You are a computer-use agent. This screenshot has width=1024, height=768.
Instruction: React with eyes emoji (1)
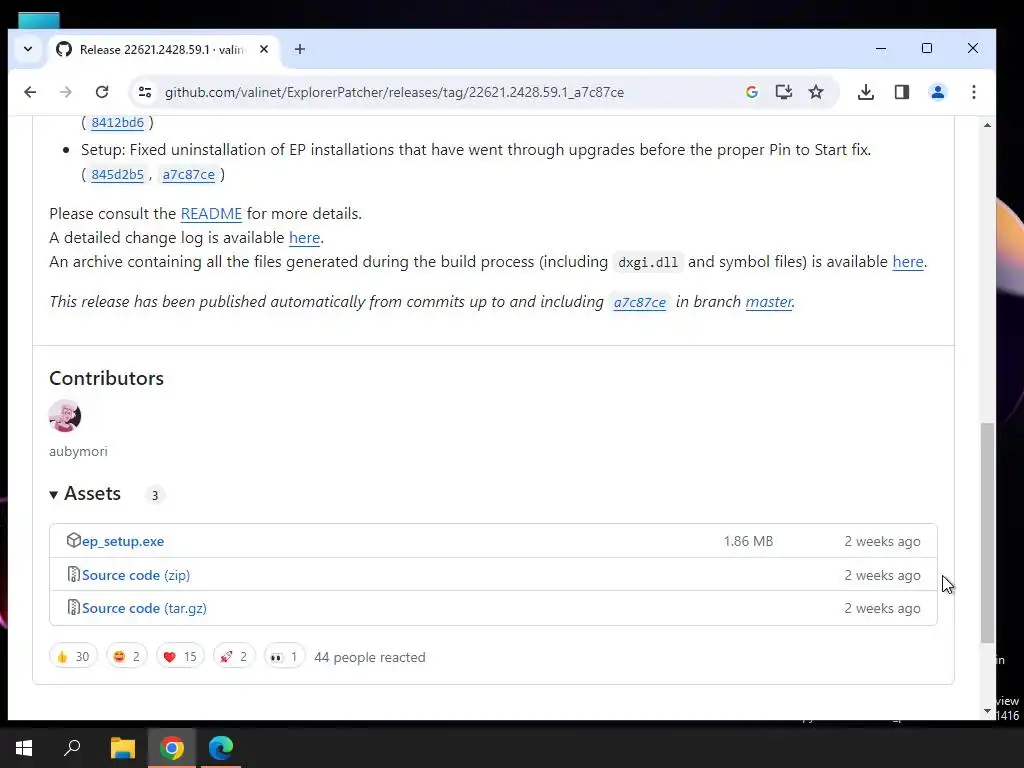coord(284,656)
